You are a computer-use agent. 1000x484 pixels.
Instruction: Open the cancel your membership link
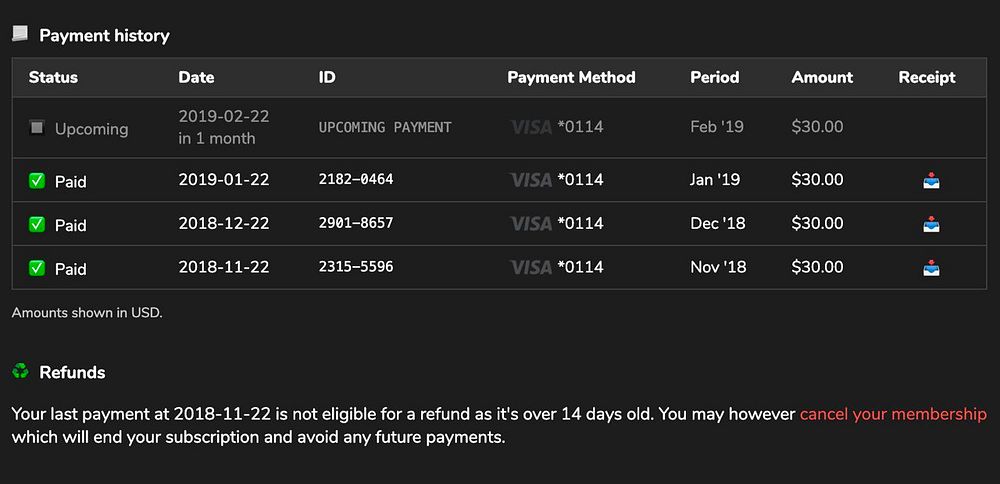[x=893, y=414]
